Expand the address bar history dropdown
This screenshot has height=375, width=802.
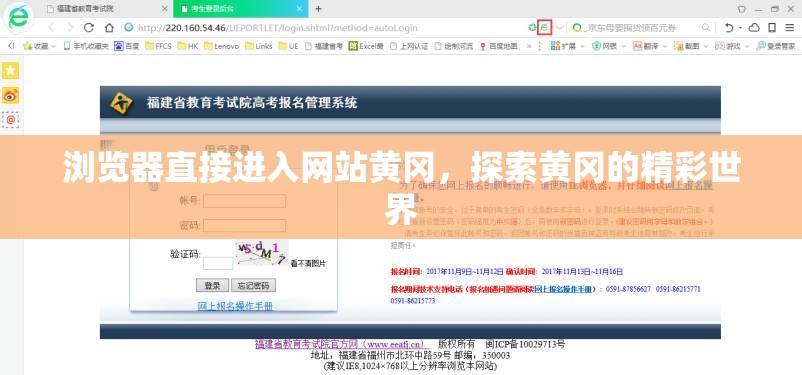pyautogui.click(x=560, y=28)
